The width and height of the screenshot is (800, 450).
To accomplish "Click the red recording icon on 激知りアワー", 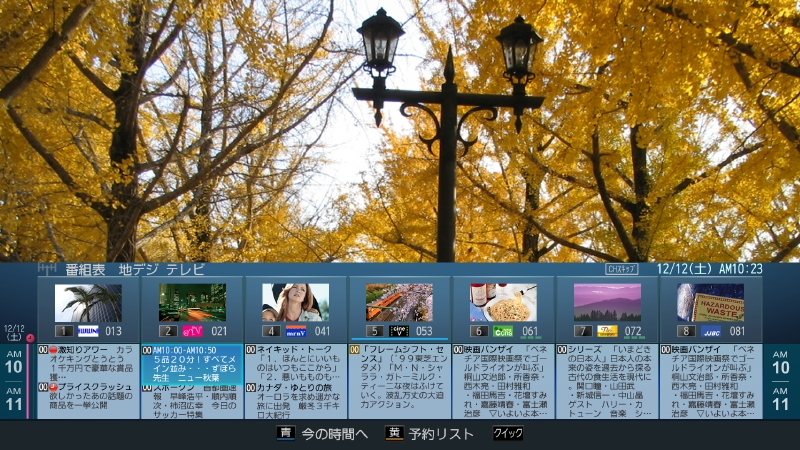I will coord(53,350).
